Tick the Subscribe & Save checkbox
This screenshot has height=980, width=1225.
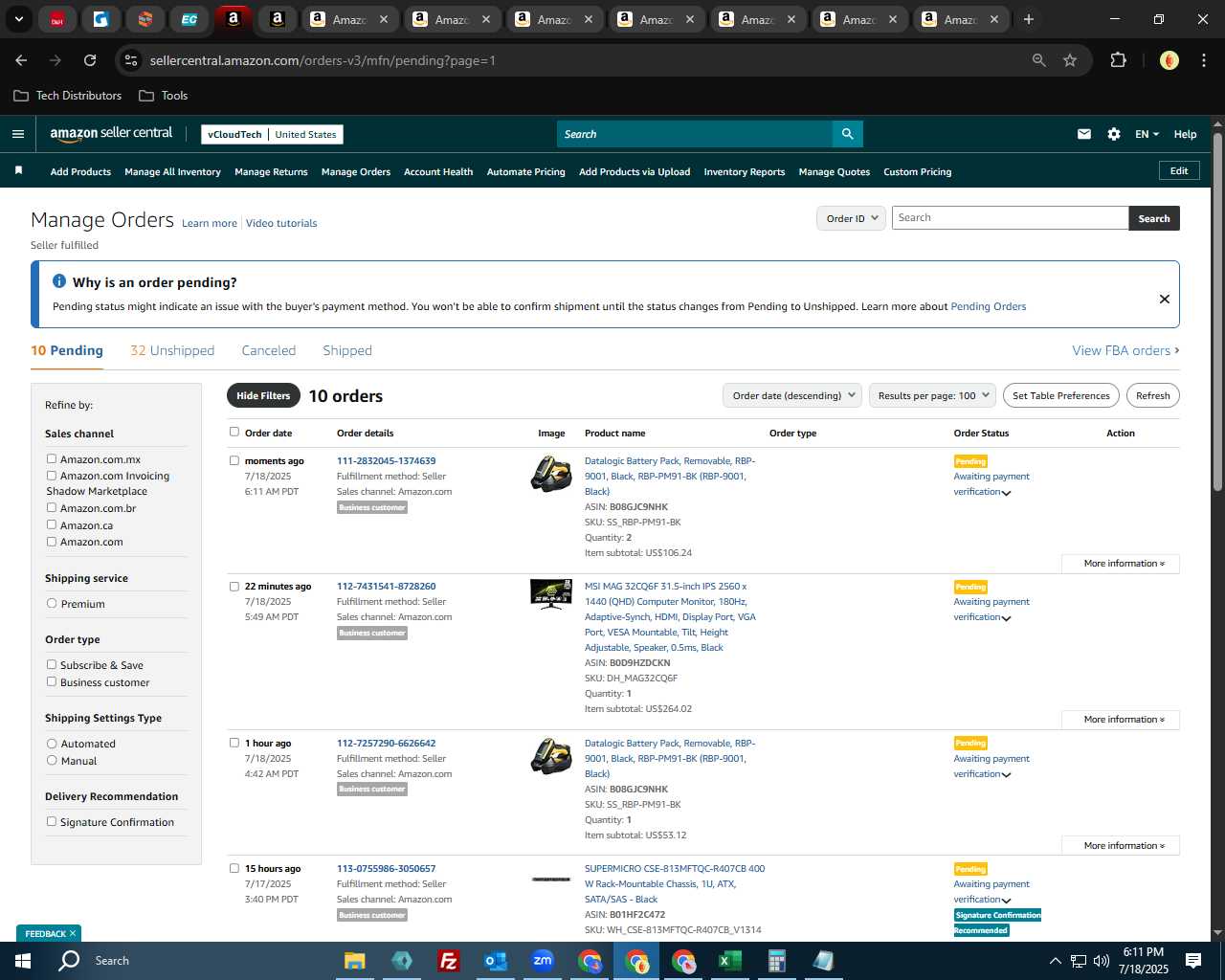click(x=52, y=664)
